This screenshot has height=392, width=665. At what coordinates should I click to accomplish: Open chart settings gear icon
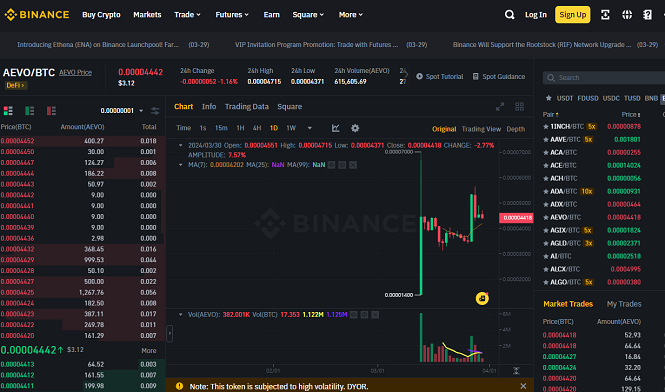[355, 128]
